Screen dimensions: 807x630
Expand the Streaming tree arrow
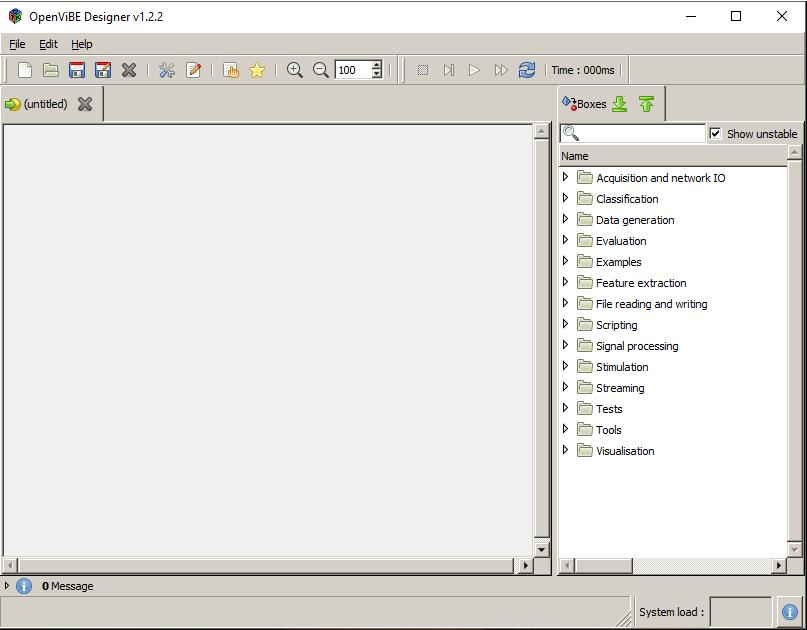tap(565, 387)
